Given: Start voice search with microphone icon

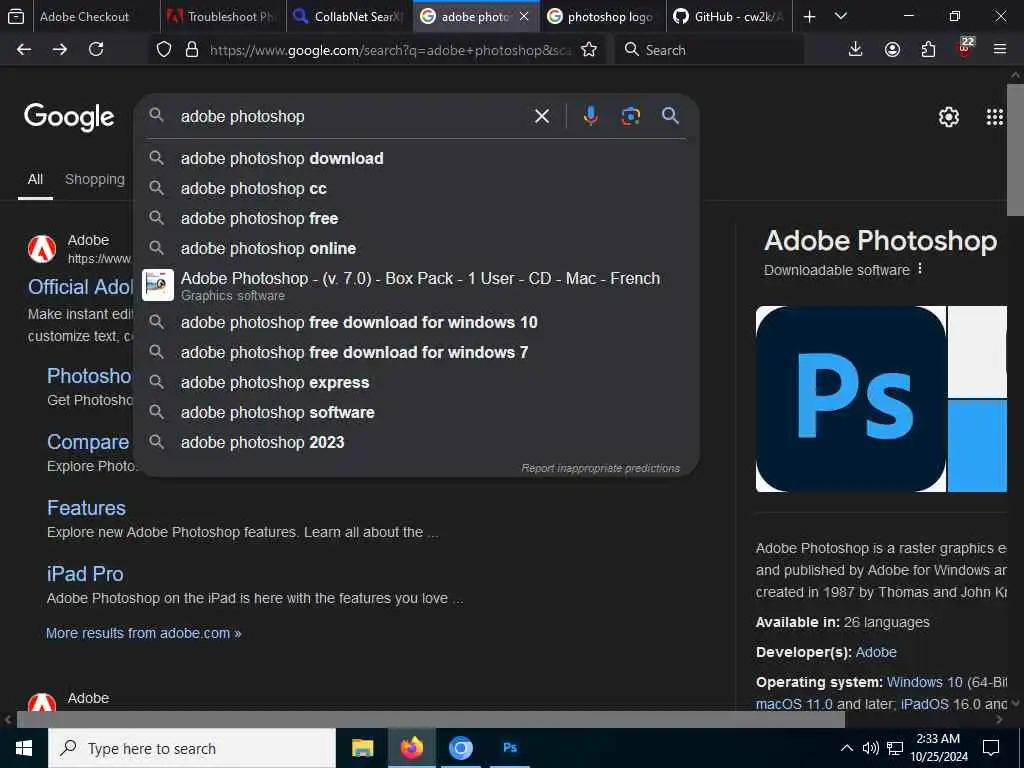Looking at the screenshot, I should click(x=590, y=116).
